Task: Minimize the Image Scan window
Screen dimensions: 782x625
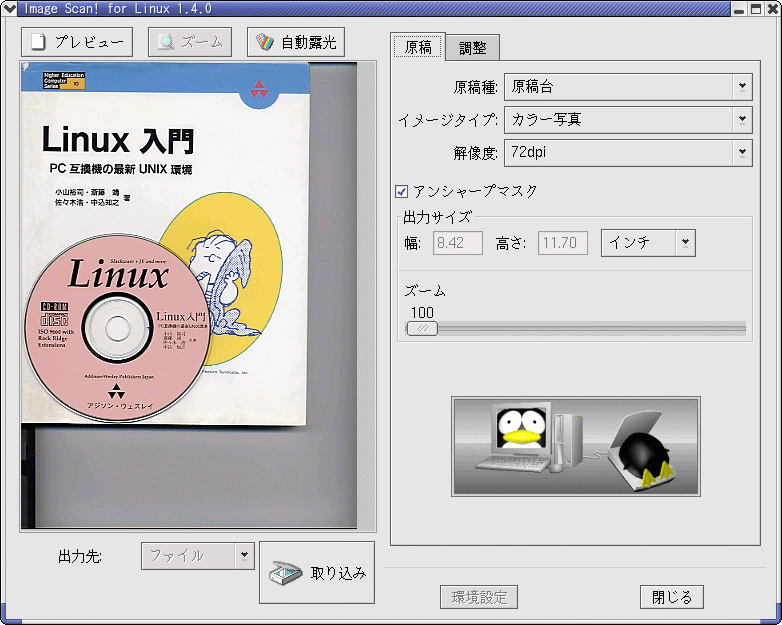Action: (x=739, y=8)
